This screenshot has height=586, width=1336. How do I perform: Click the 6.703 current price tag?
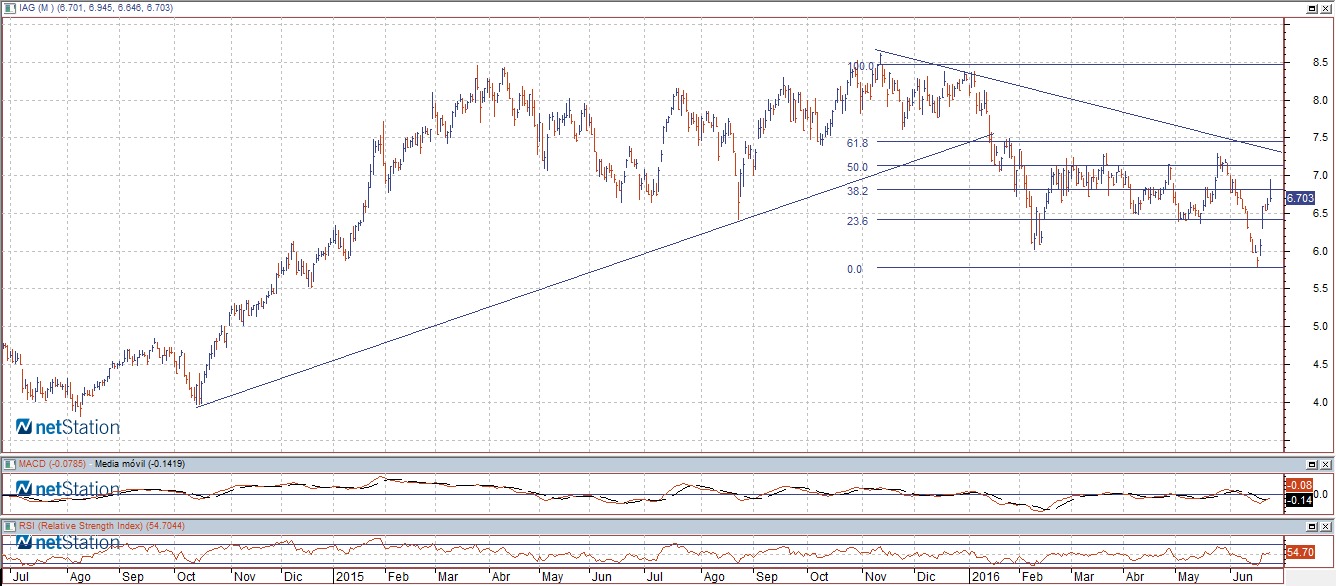tap(1300, 199)
